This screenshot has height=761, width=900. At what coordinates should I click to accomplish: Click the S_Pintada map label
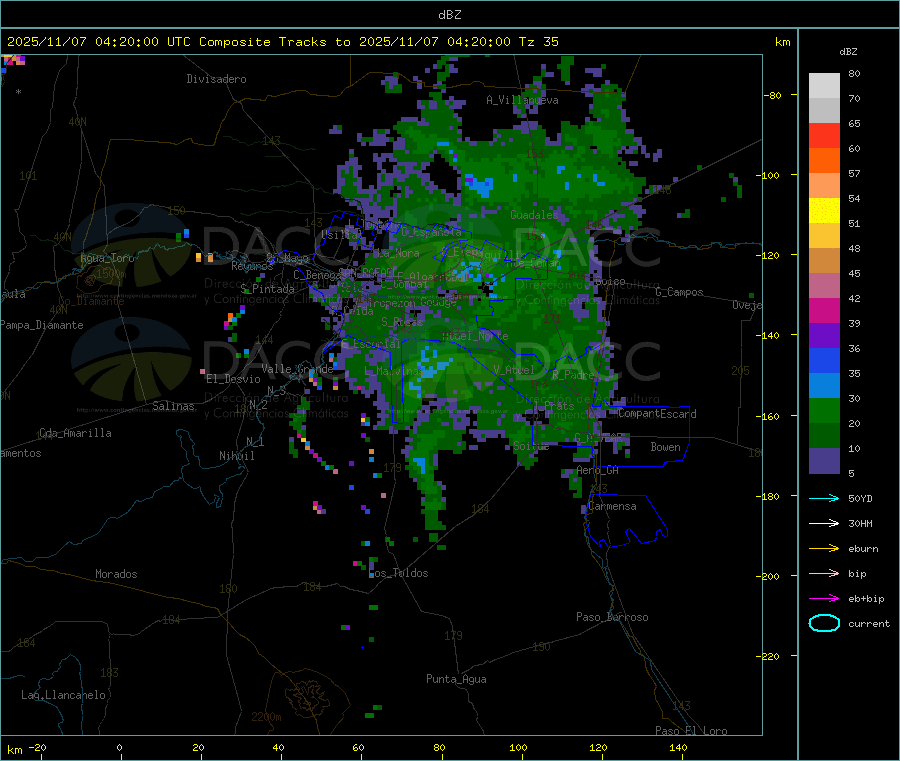pyautogui.click(x=267, y=289)
